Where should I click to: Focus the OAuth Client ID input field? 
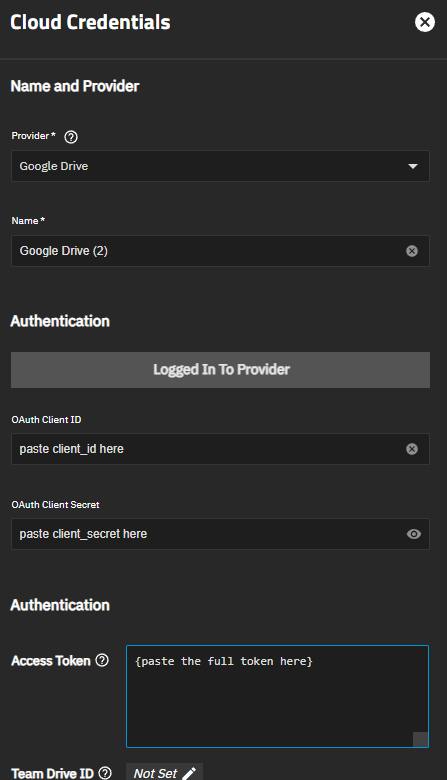point(209,449)
